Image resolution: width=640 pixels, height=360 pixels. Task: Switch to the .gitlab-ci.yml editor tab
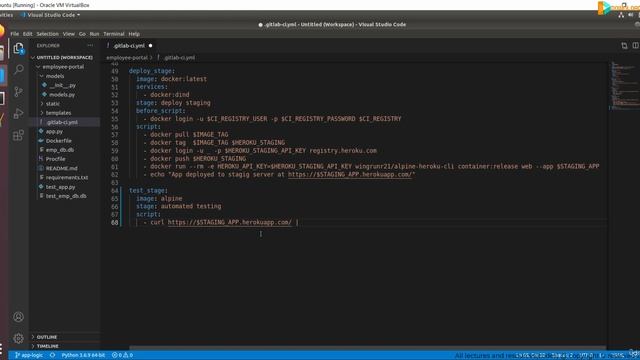129,46
